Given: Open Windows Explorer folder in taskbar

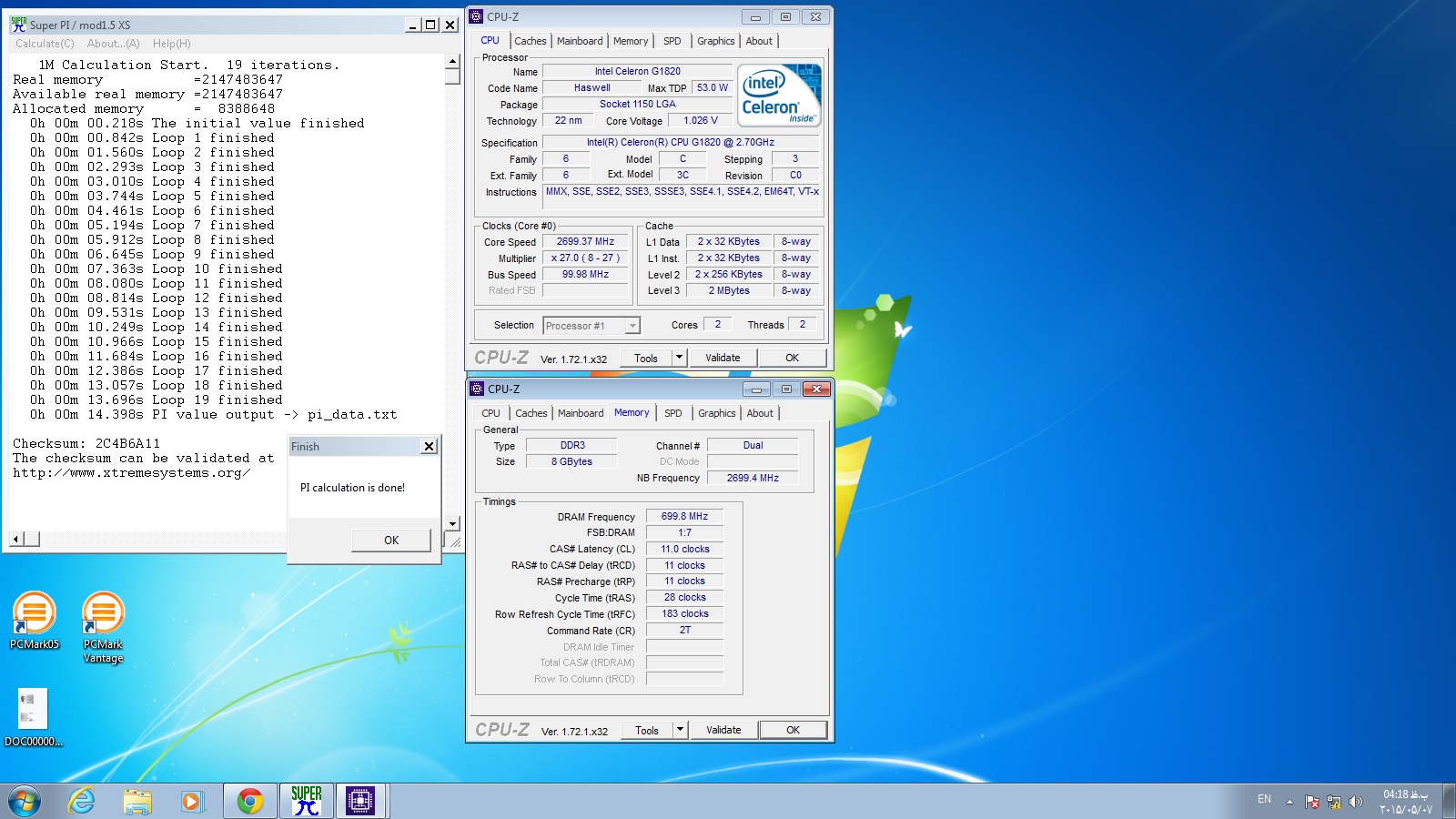Looking at the screenshot, I should pos(137,801).
